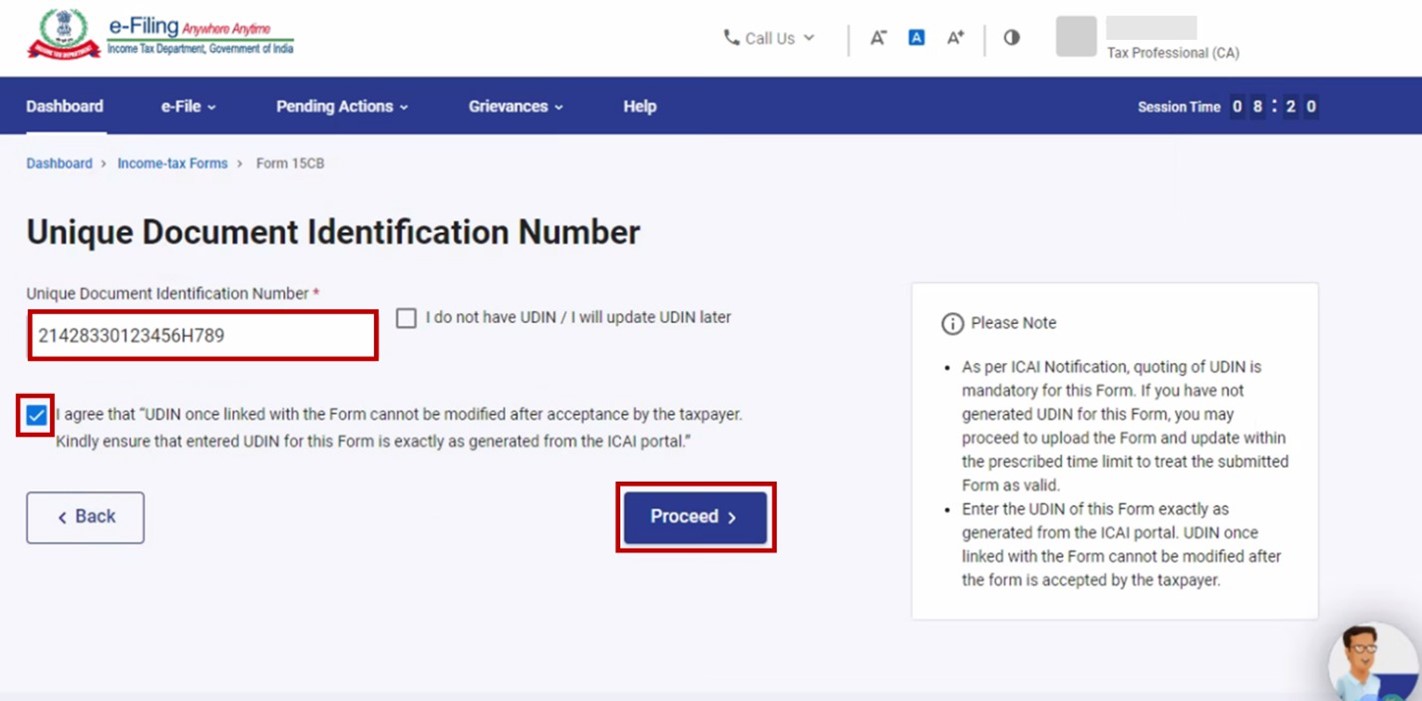Expand the Pending Actions menu
This screenshot has height=701, width=1422.
(x=342, y=106)
